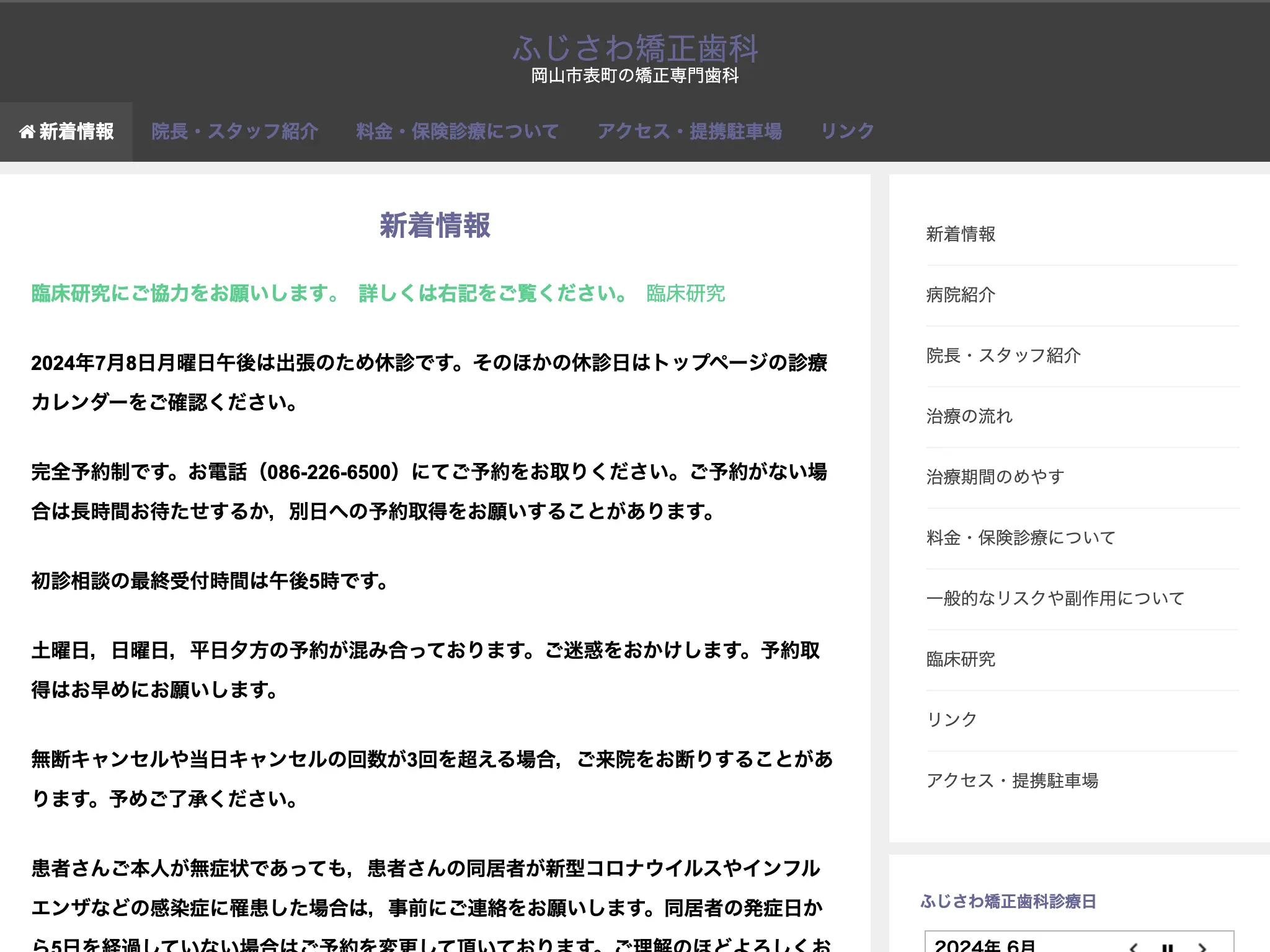1270x952 pixels.
Task: Open 病院紹介 in the sidebar menu
Action: [961, 295]
